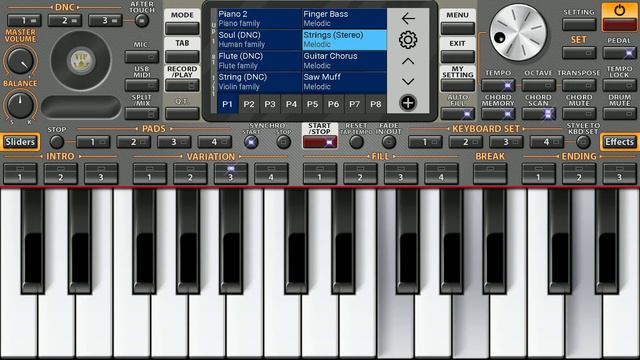The width and height of the screenshot is (640, 360).
Task: Click the Q.T. button
Action: (182, 113)
